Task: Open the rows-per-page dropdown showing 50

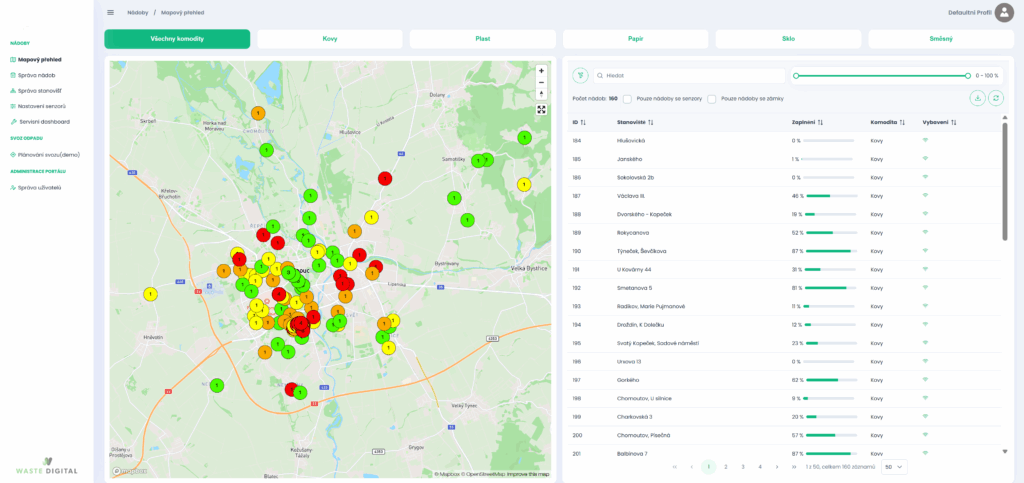Action: click(x=895, y=466)
